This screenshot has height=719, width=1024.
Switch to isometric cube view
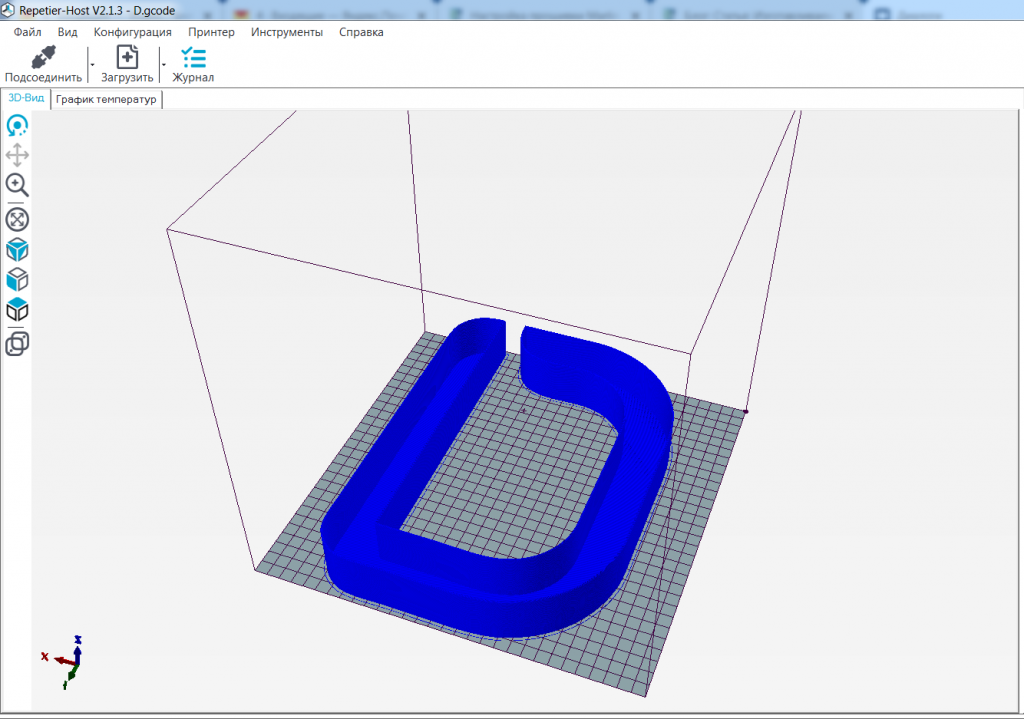17,249
